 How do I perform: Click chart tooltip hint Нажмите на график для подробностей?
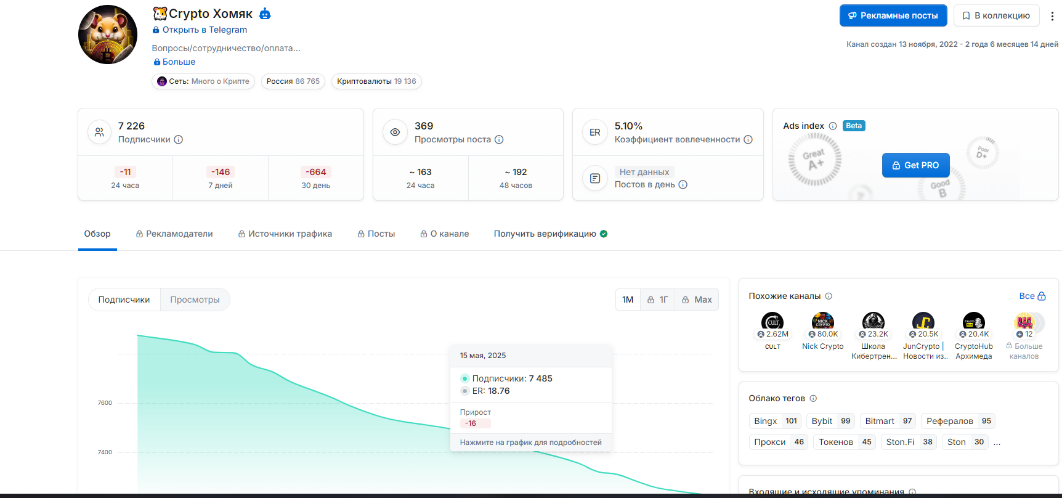point(530,442)
